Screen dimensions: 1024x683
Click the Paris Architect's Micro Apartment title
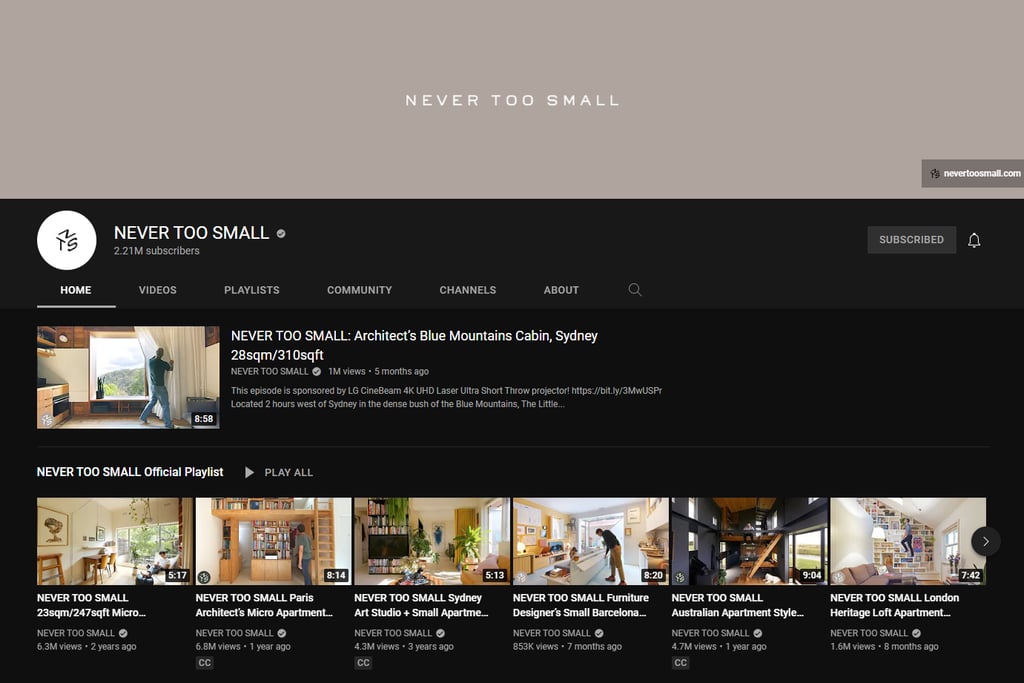pyautogui.click(x=264, y=605)
